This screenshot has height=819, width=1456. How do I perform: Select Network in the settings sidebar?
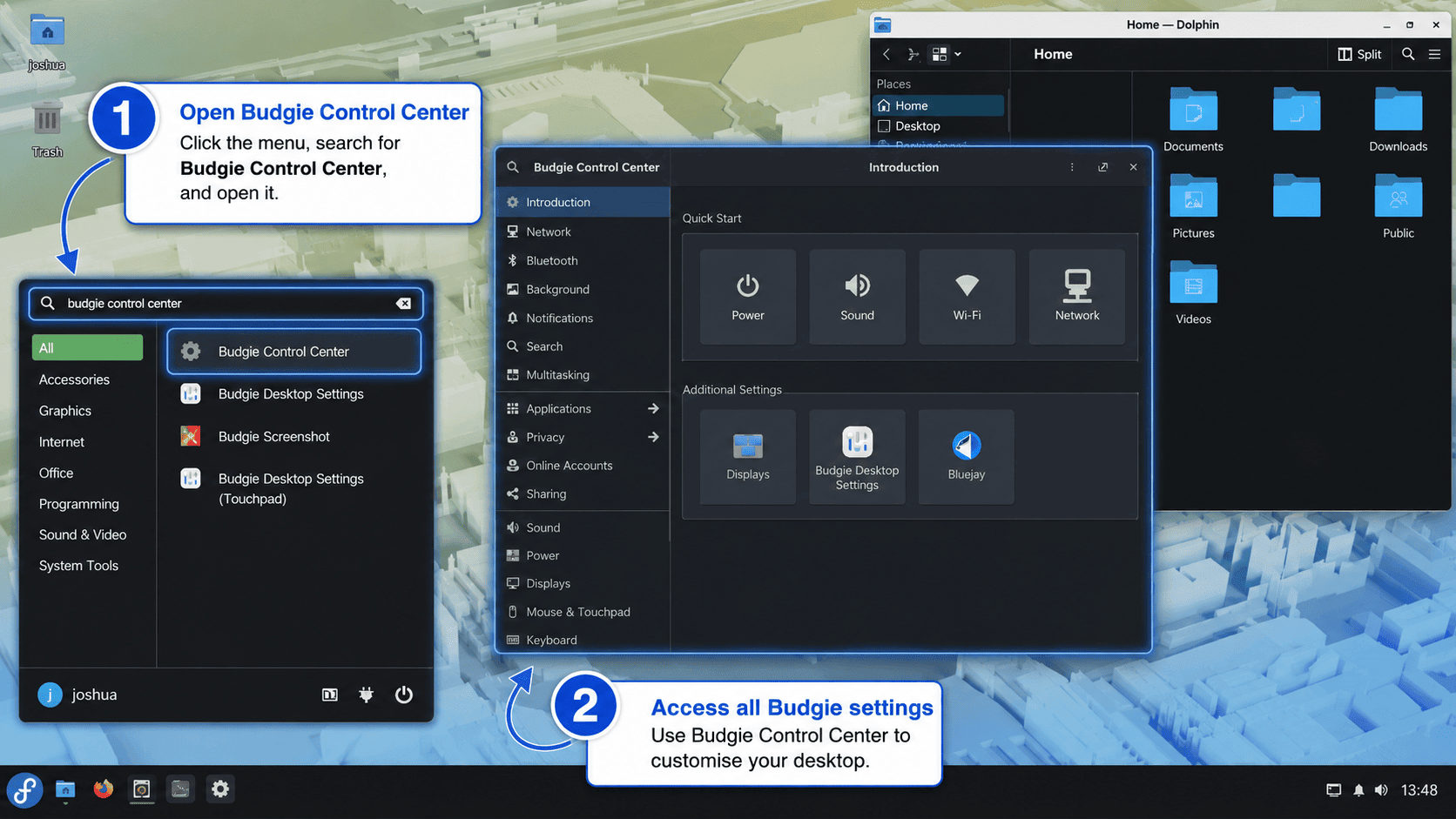(x=583, y=232)
